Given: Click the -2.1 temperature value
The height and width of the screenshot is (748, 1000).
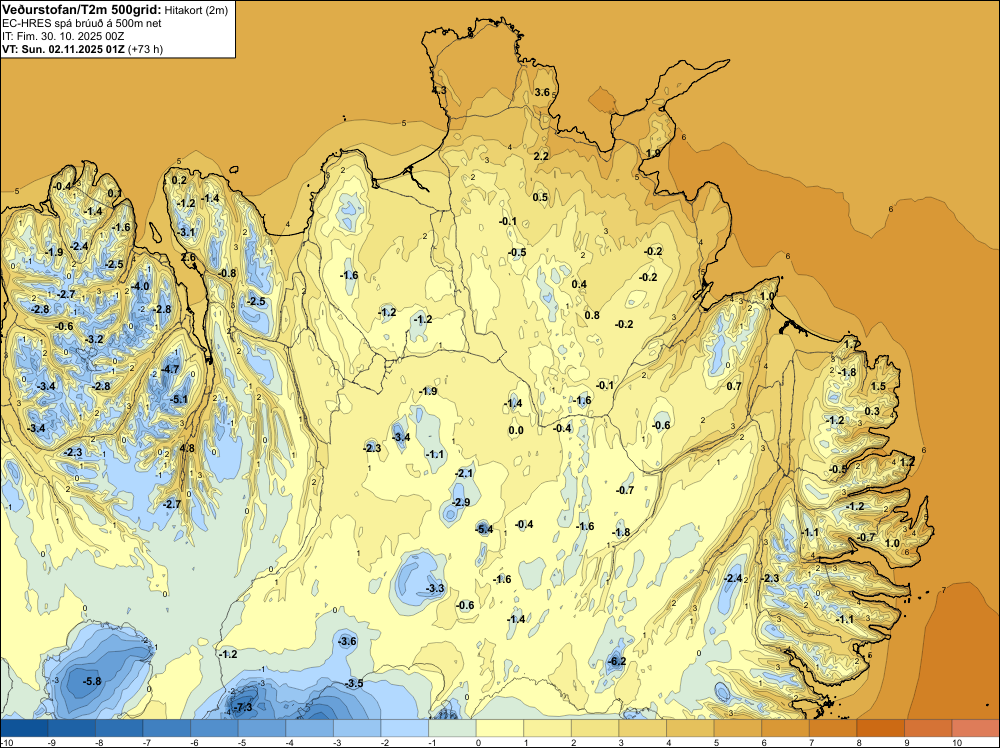Looking at the screenshot, I should point(464,473).
